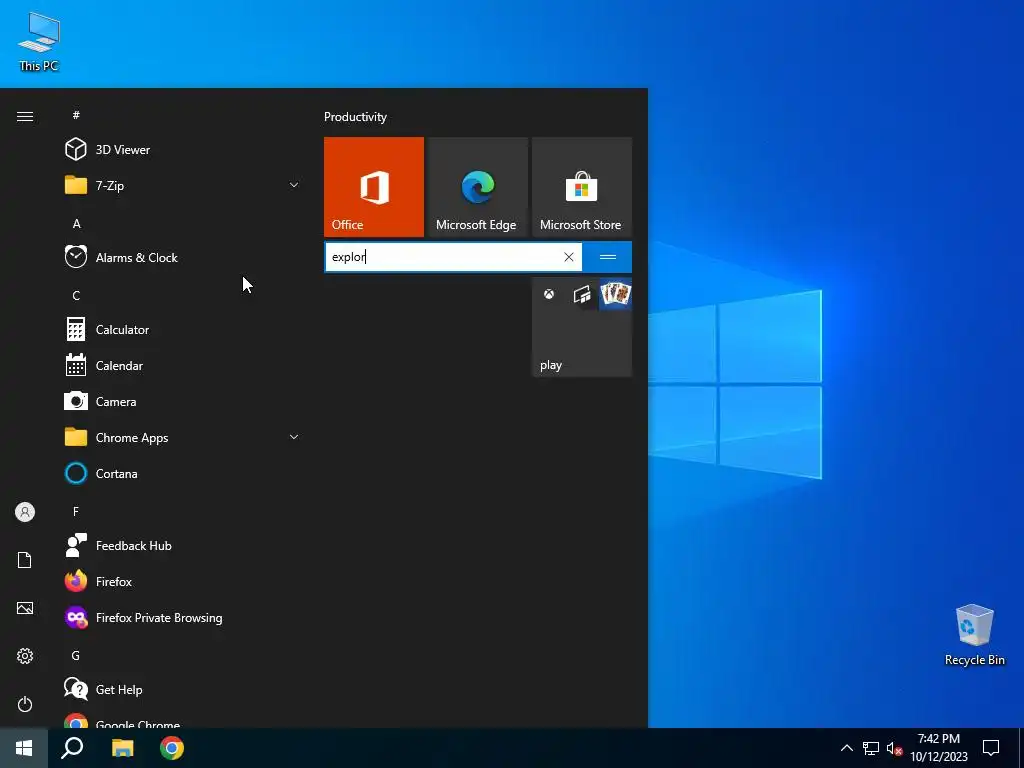Open the Calculator app
This screenshot has width=1024, height=768.
[x=183, y=329]
